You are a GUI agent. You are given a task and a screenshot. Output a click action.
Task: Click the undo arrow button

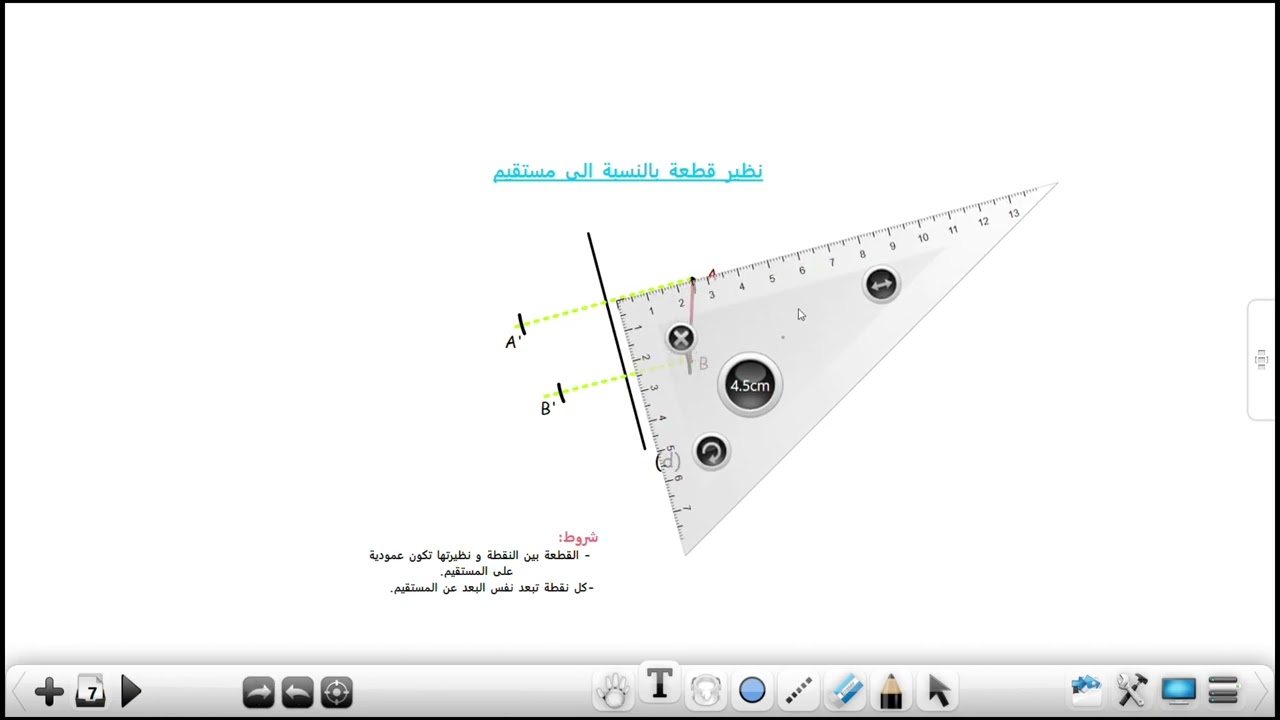coord(297,692)
